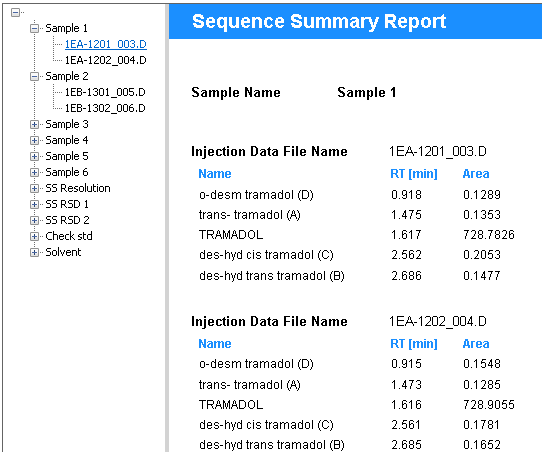Select the Sample 1 tree label
The image size is (542, 452).
(66, 28)
